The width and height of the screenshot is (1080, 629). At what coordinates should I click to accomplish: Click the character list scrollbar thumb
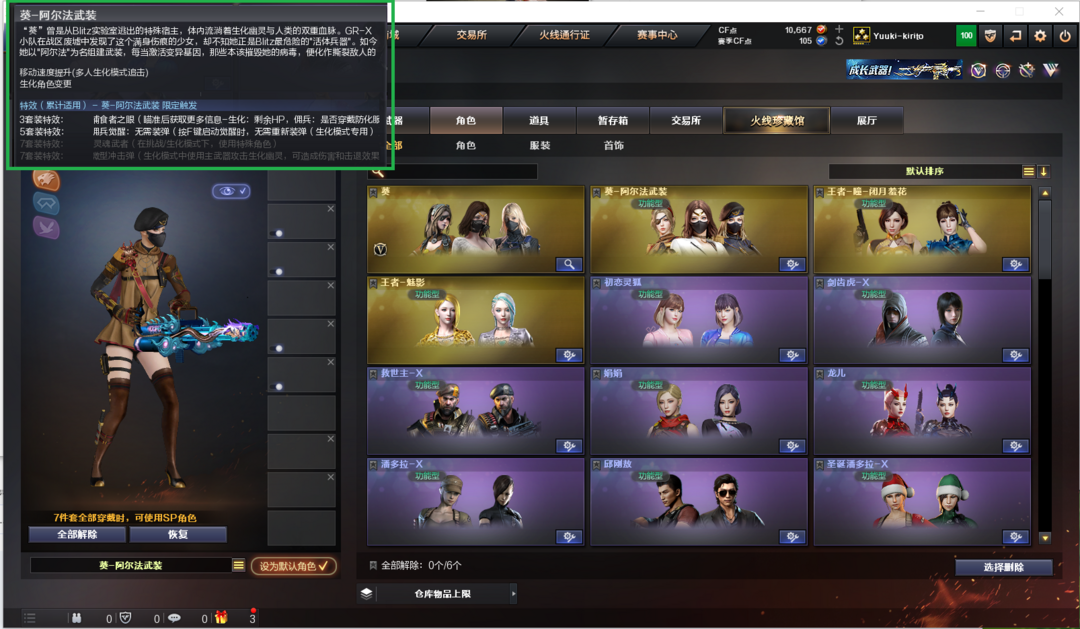[1045, 241]
